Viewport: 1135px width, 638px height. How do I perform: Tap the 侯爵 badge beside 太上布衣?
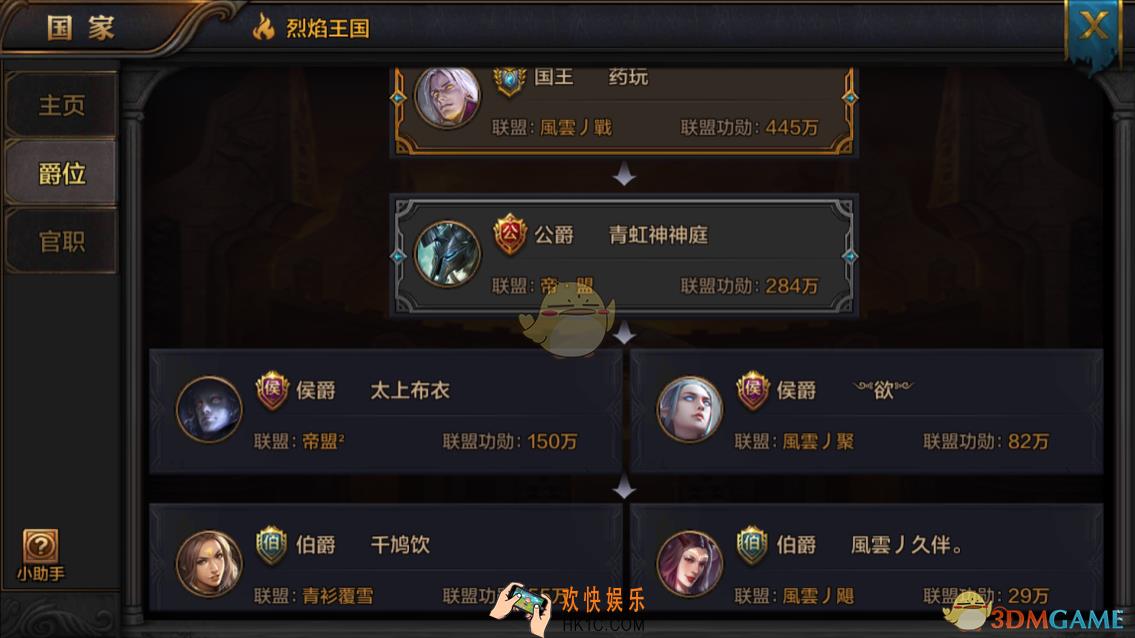272,390
